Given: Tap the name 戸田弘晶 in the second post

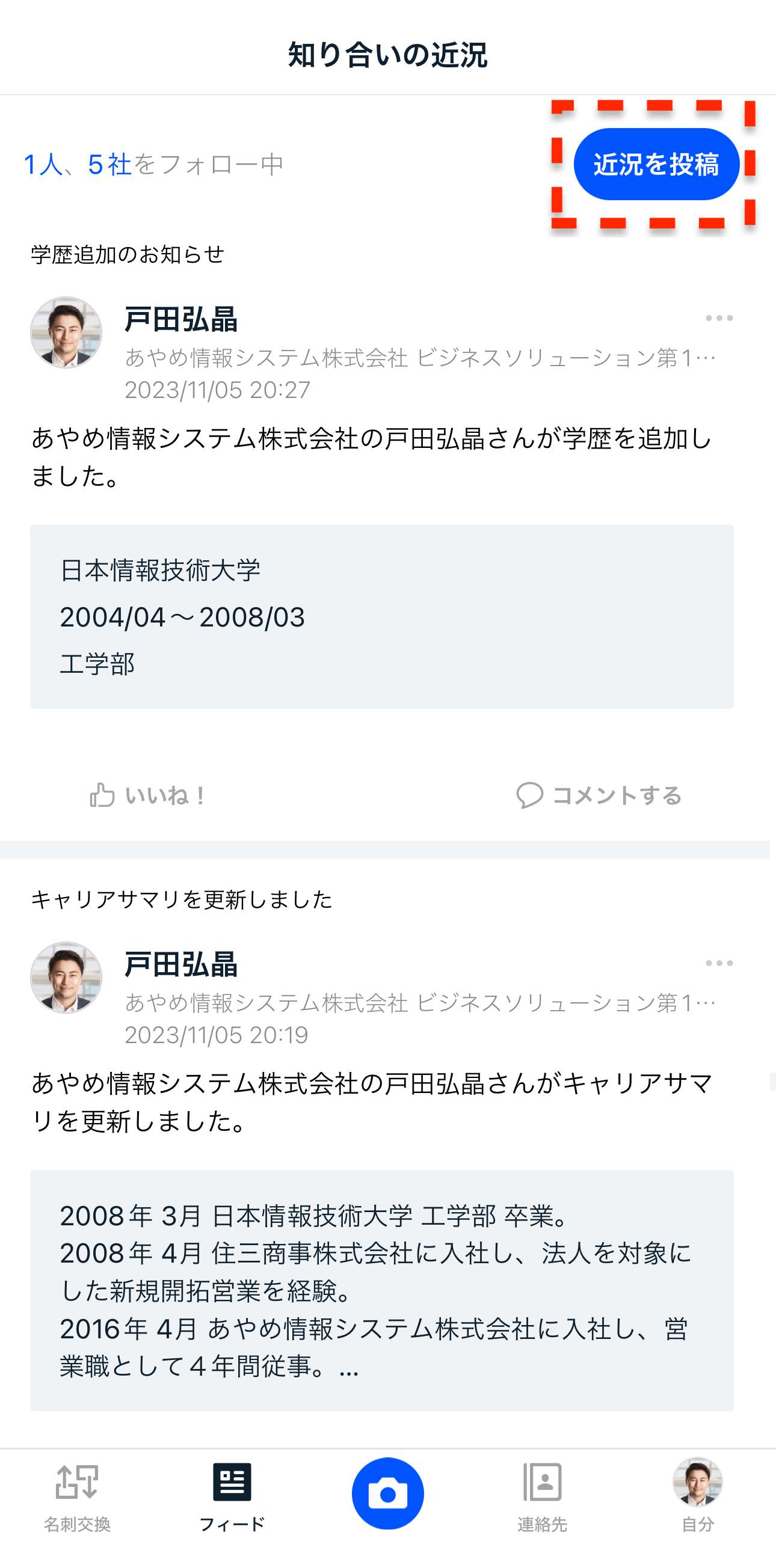Looking at the screenshot, I should point(181,965).
